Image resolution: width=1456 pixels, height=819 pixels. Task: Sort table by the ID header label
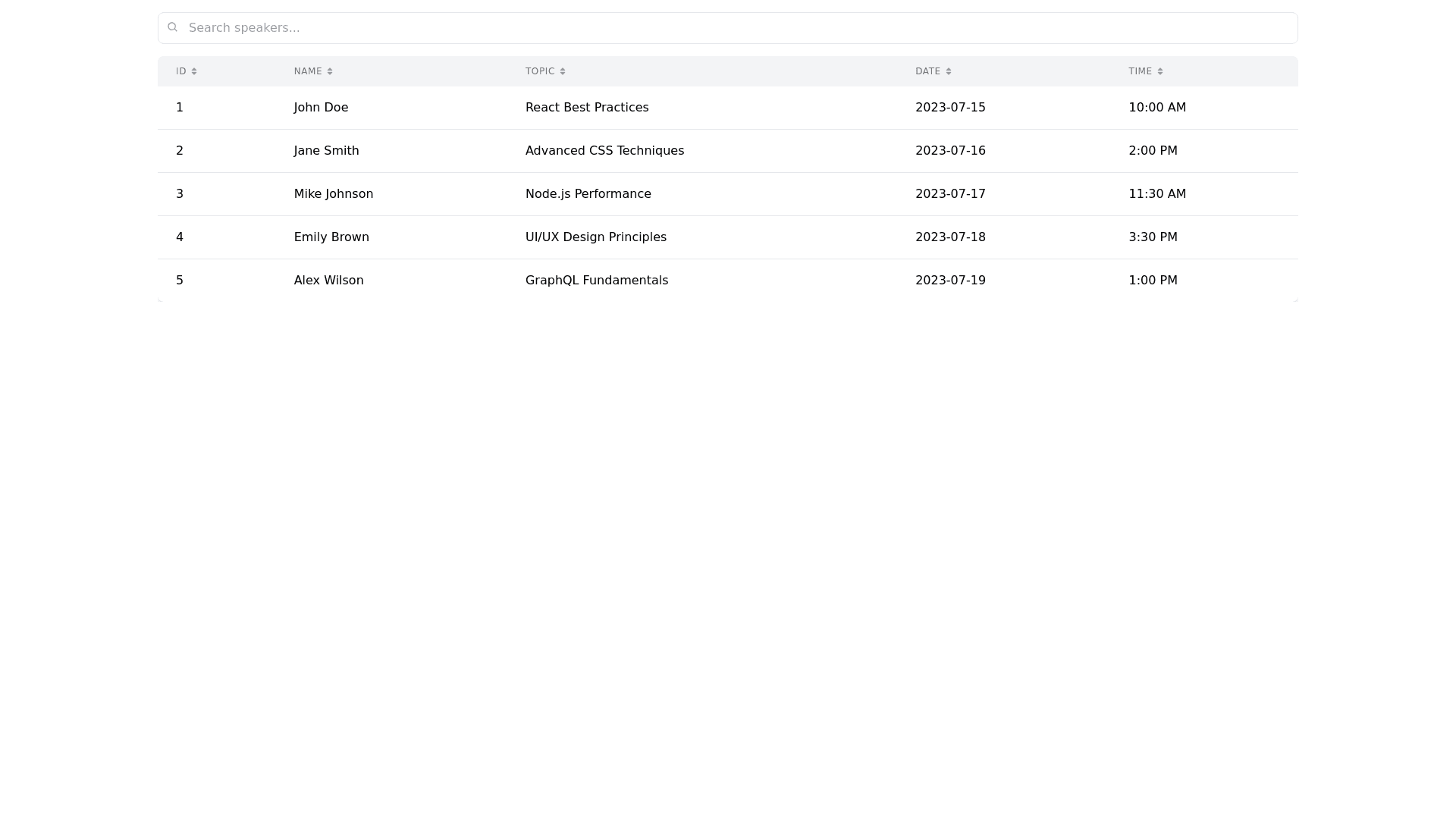click(181, 71)
